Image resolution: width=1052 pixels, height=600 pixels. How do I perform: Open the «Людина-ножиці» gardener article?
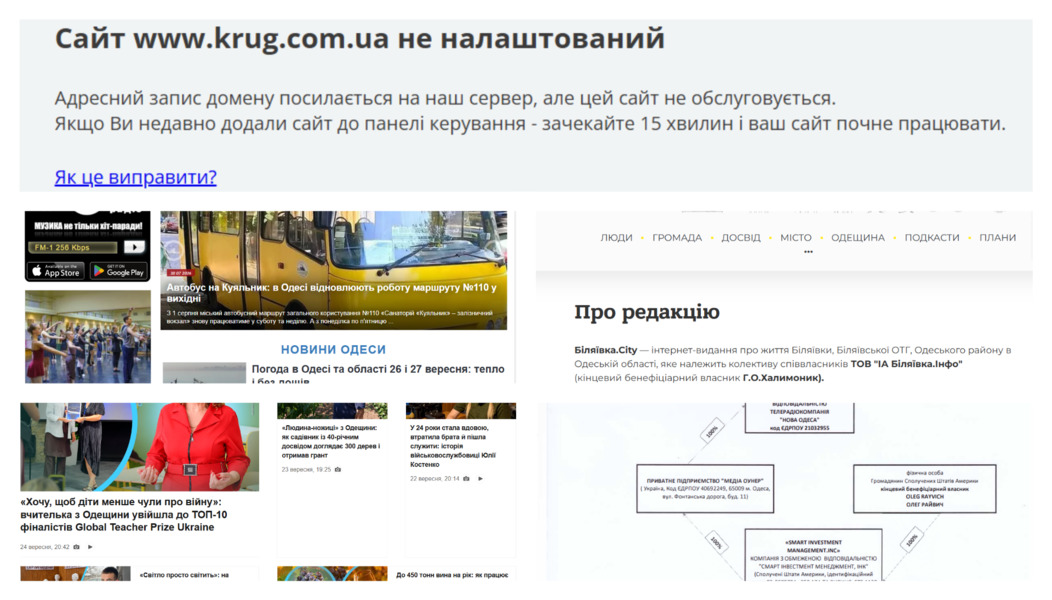(329, 441)
